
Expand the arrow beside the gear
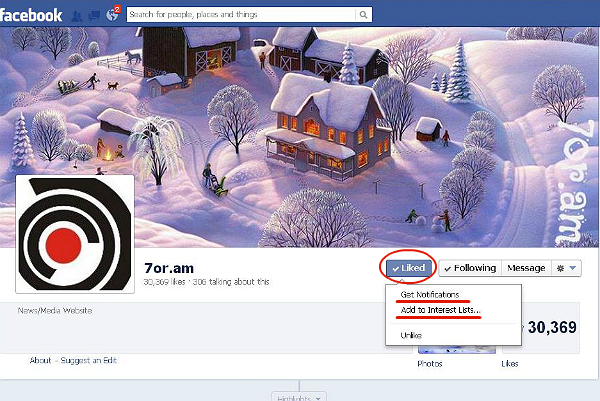click(x=573, y=268)
